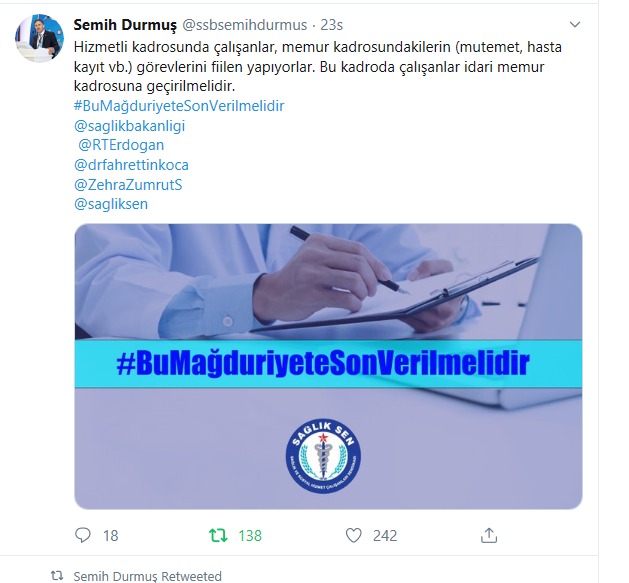The height and width of the screenshot is (583, 629).
Task: Open the 23s timestamp permalink
Action: 331,25
